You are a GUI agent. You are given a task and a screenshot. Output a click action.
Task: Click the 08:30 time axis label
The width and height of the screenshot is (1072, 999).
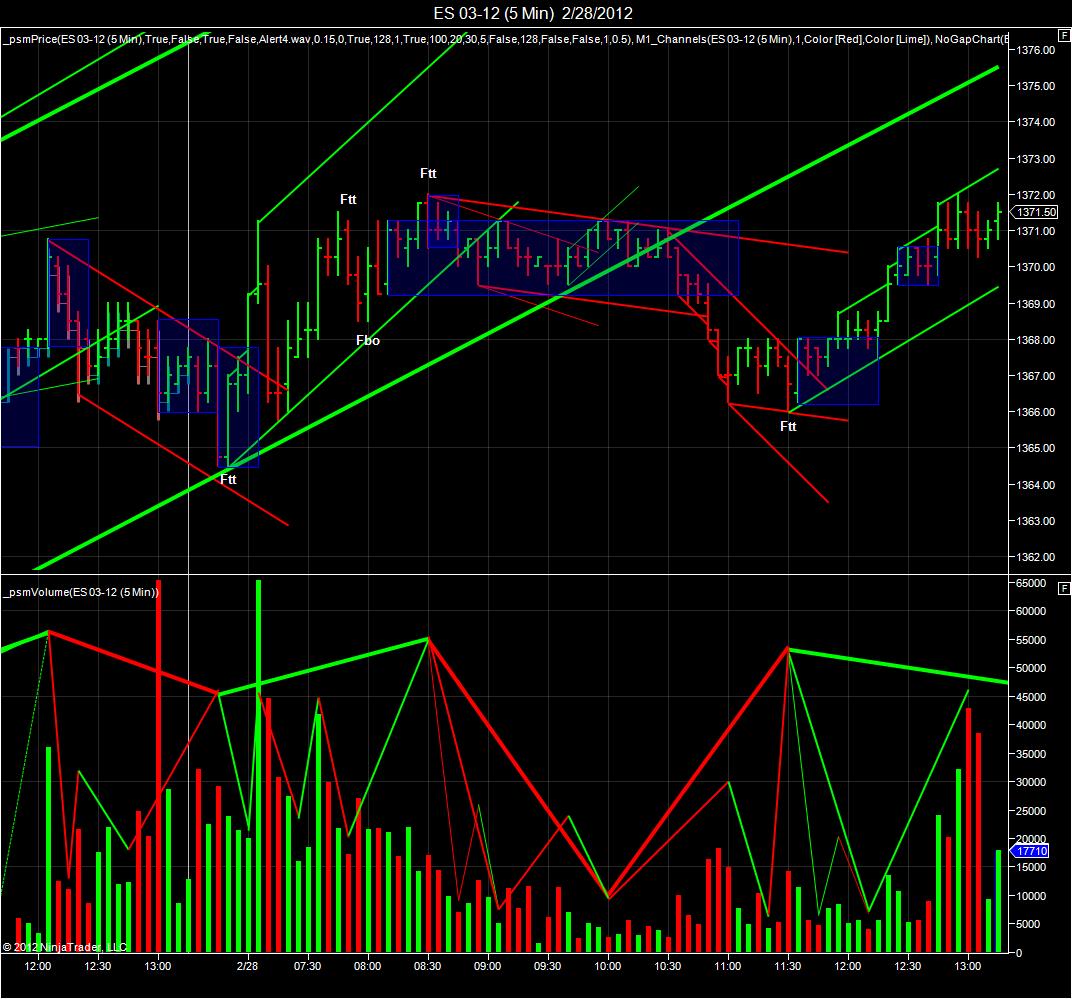(x=428, y=966)
